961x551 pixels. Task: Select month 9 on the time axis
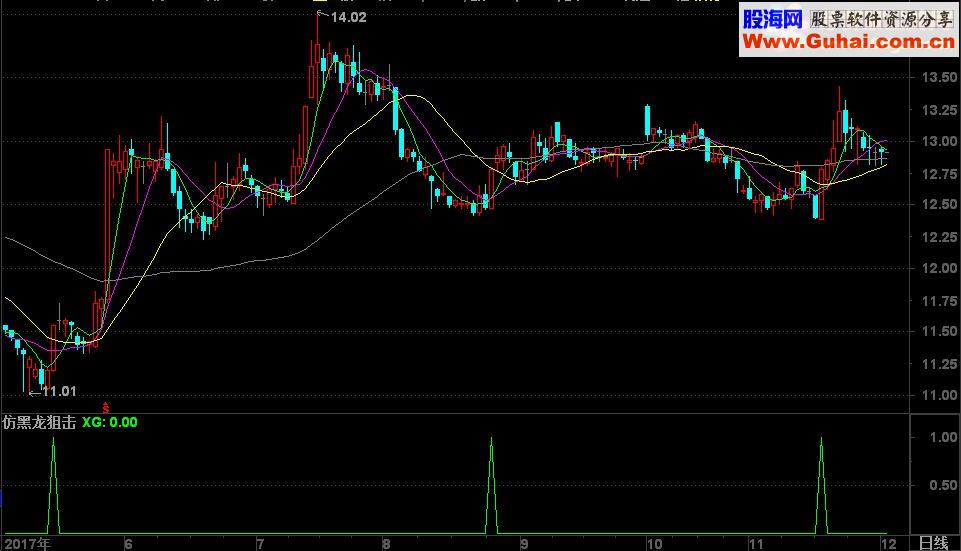tap(524, 544)
